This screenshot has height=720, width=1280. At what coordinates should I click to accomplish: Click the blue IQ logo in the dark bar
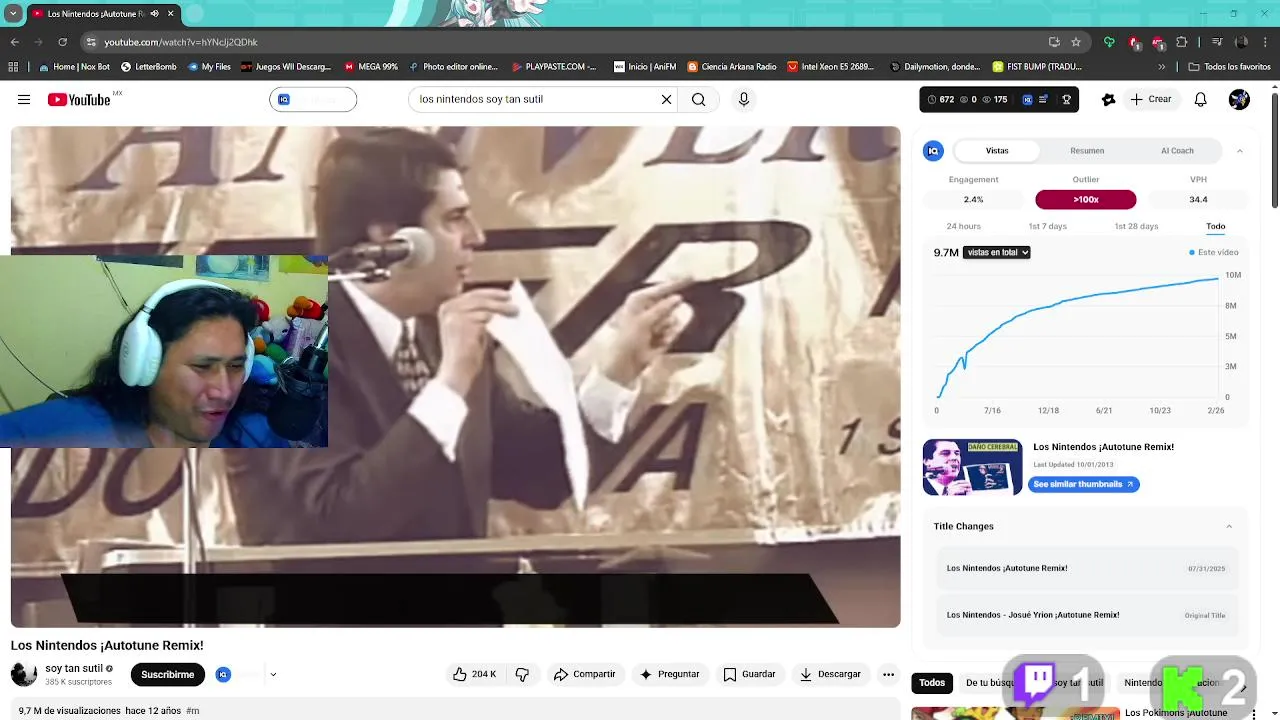coord(1027,100)
